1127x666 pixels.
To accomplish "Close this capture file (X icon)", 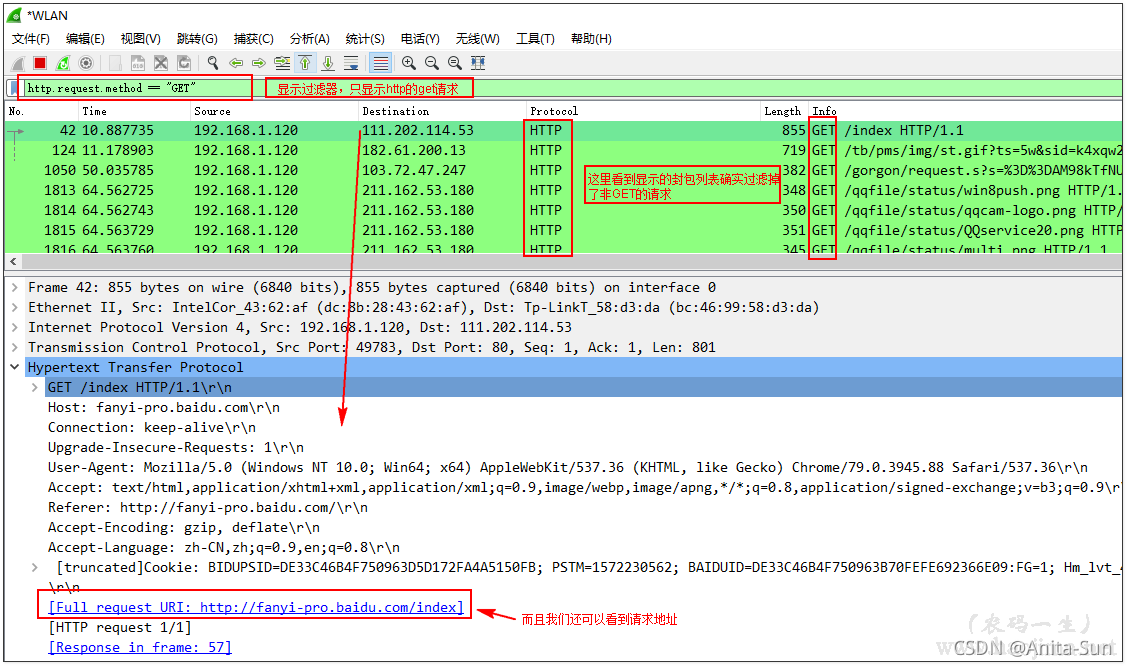I will (x=161, y=63).
